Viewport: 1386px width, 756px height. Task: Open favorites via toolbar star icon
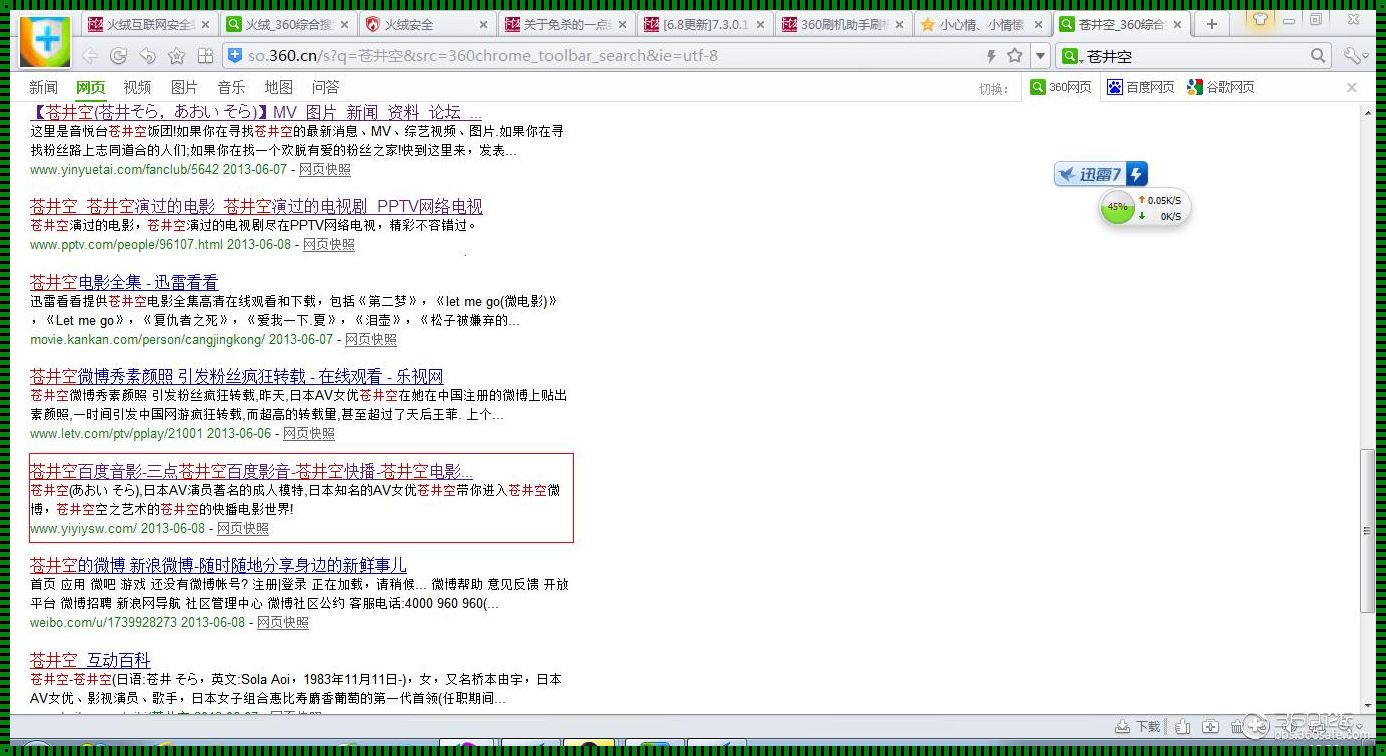(177, 56)
